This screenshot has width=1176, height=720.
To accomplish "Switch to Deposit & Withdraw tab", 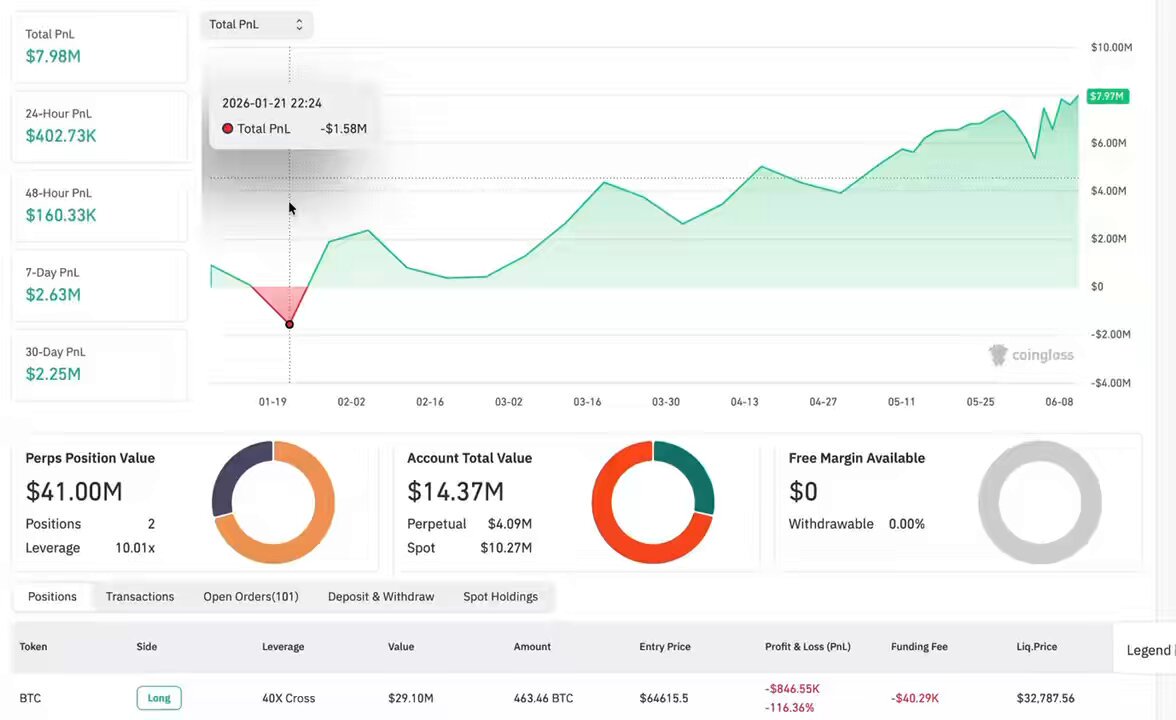I will 381,597.
